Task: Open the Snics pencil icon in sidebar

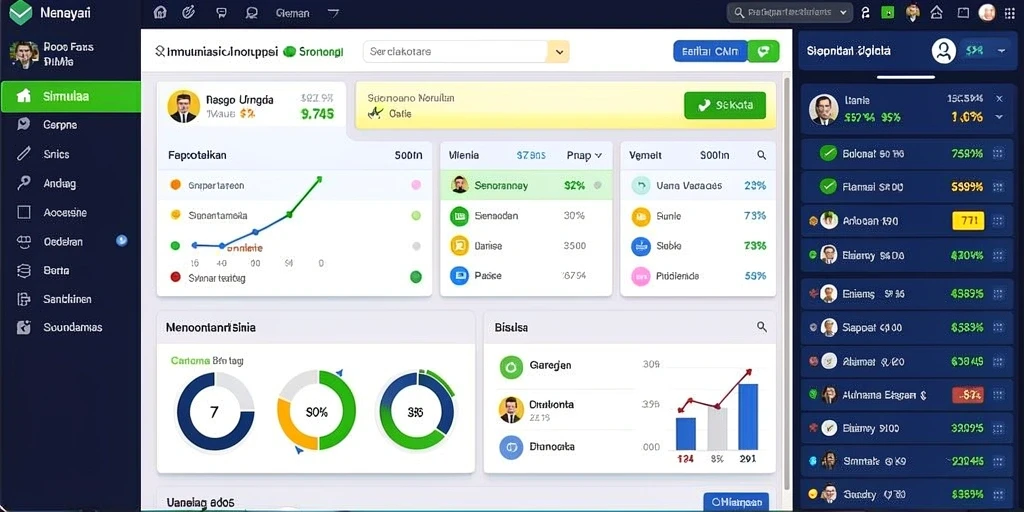Action: 24,154
